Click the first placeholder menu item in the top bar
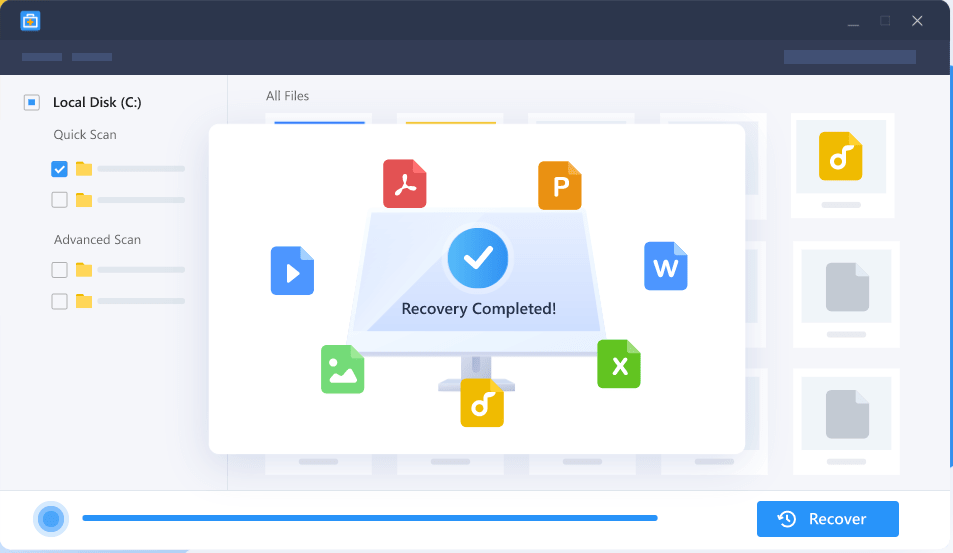The width and height of the screenshot is (953, 553). [x=42, y=57]
